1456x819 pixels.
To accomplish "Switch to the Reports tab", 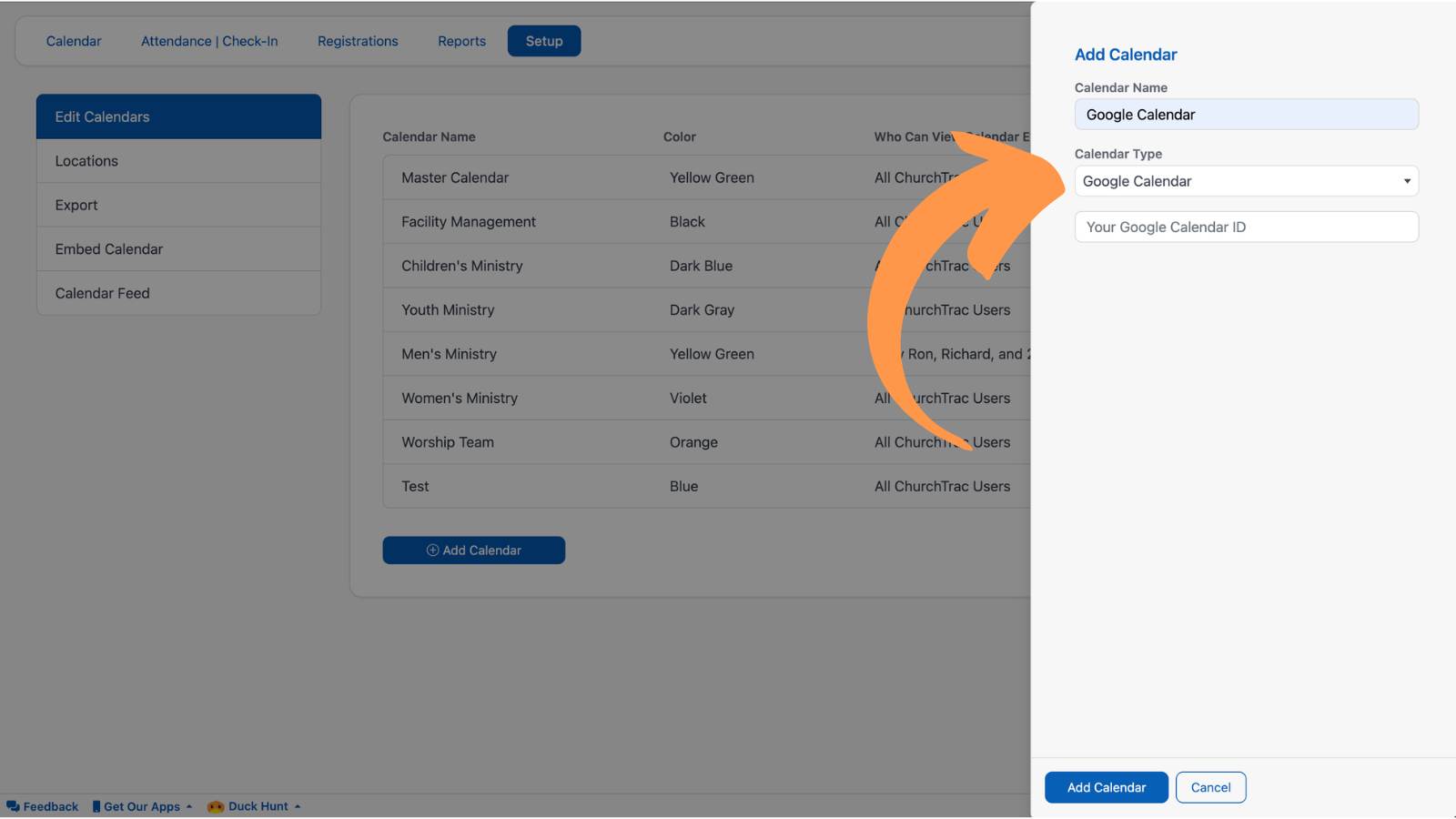I will [461, 41].
